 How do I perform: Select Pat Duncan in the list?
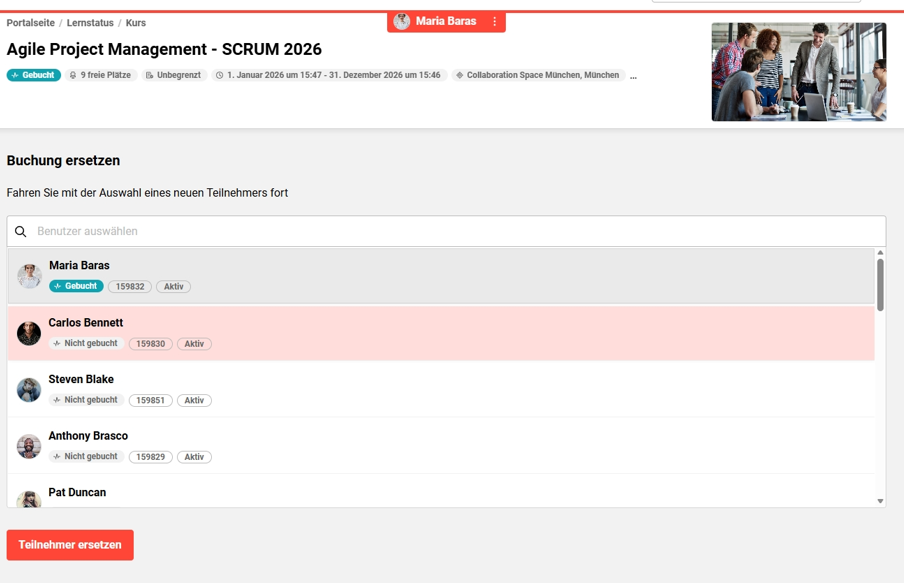pos(441,492)
